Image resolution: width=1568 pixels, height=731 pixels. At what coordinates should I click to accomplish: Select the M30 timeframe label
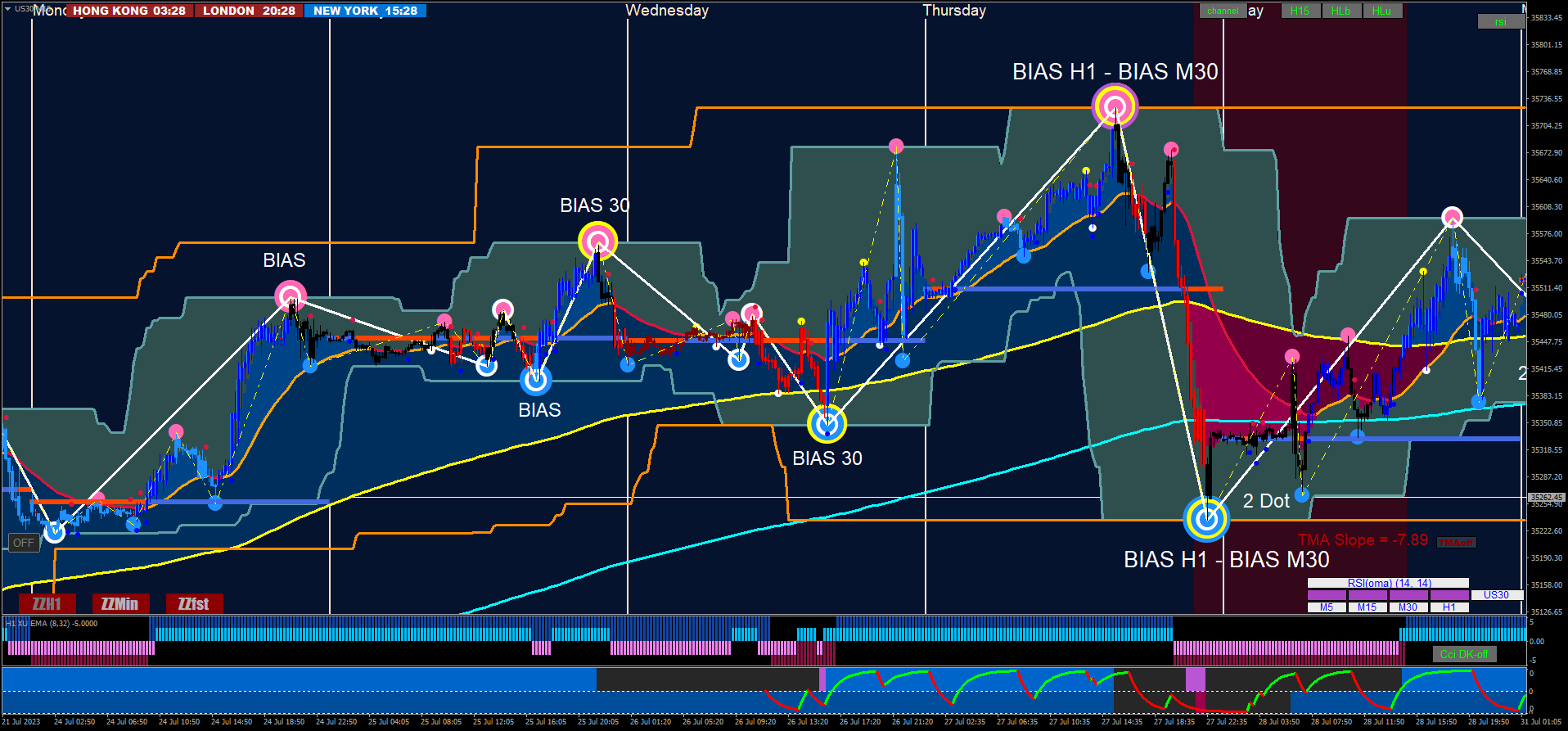tap(1408, 607)
